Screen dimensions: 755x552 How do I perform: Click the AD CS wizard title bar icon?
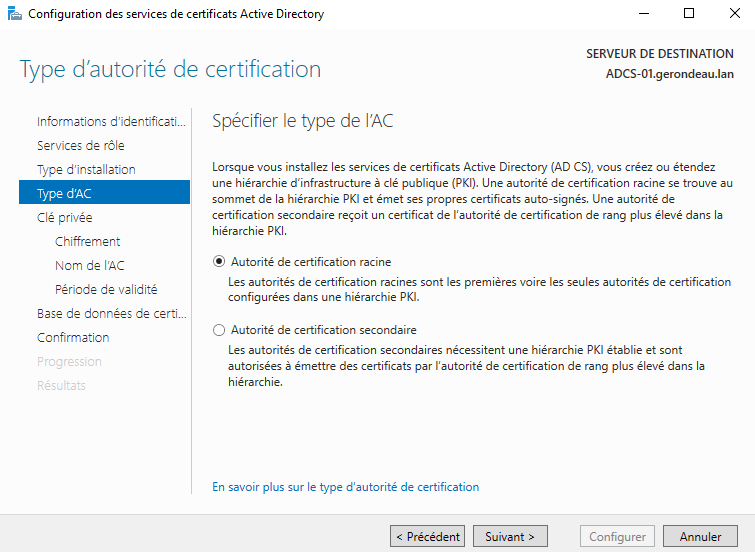click(14, 14)
